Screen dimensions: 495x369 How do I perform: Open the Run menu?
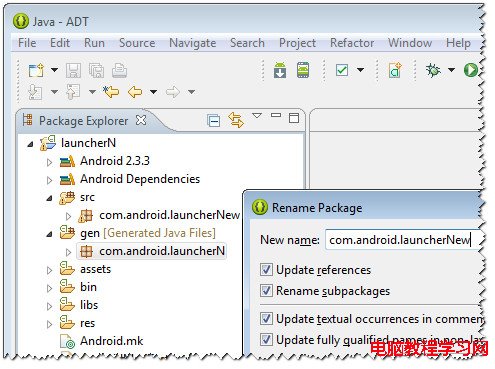tap(94, 43)
